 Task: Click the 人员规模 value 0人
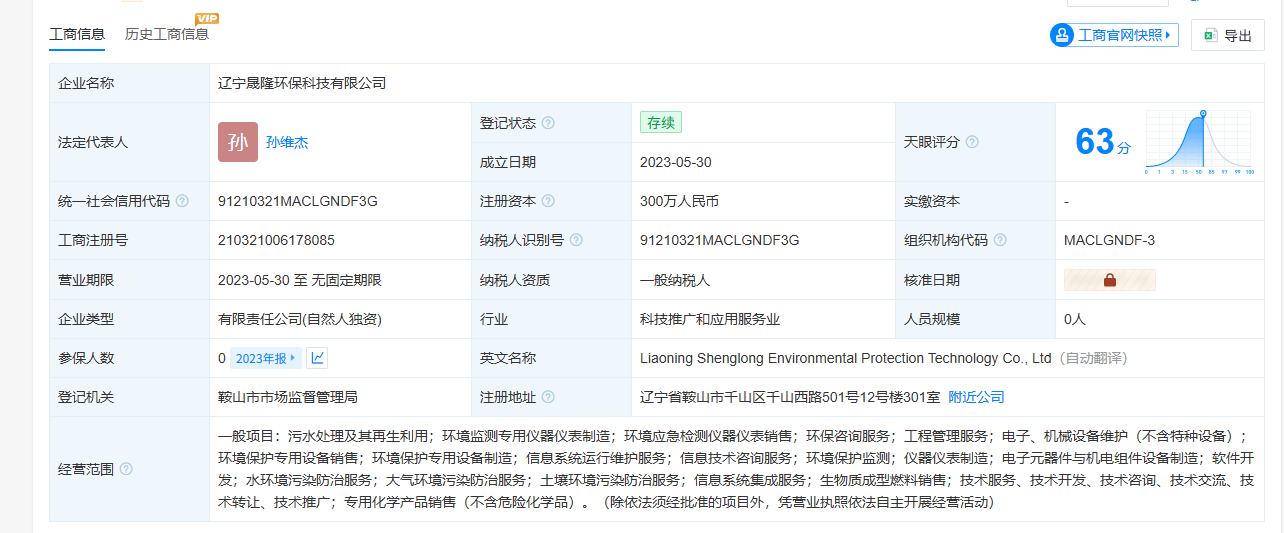[1075, 319]
